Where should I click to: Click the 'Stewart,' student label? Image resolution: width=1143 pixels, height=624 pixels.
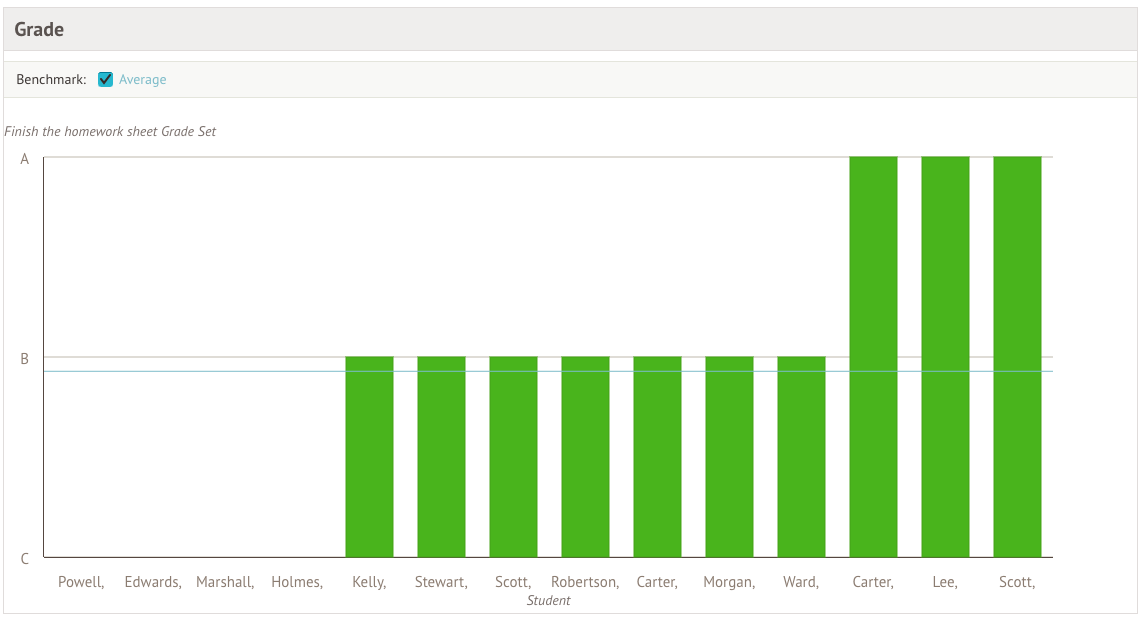441,582
